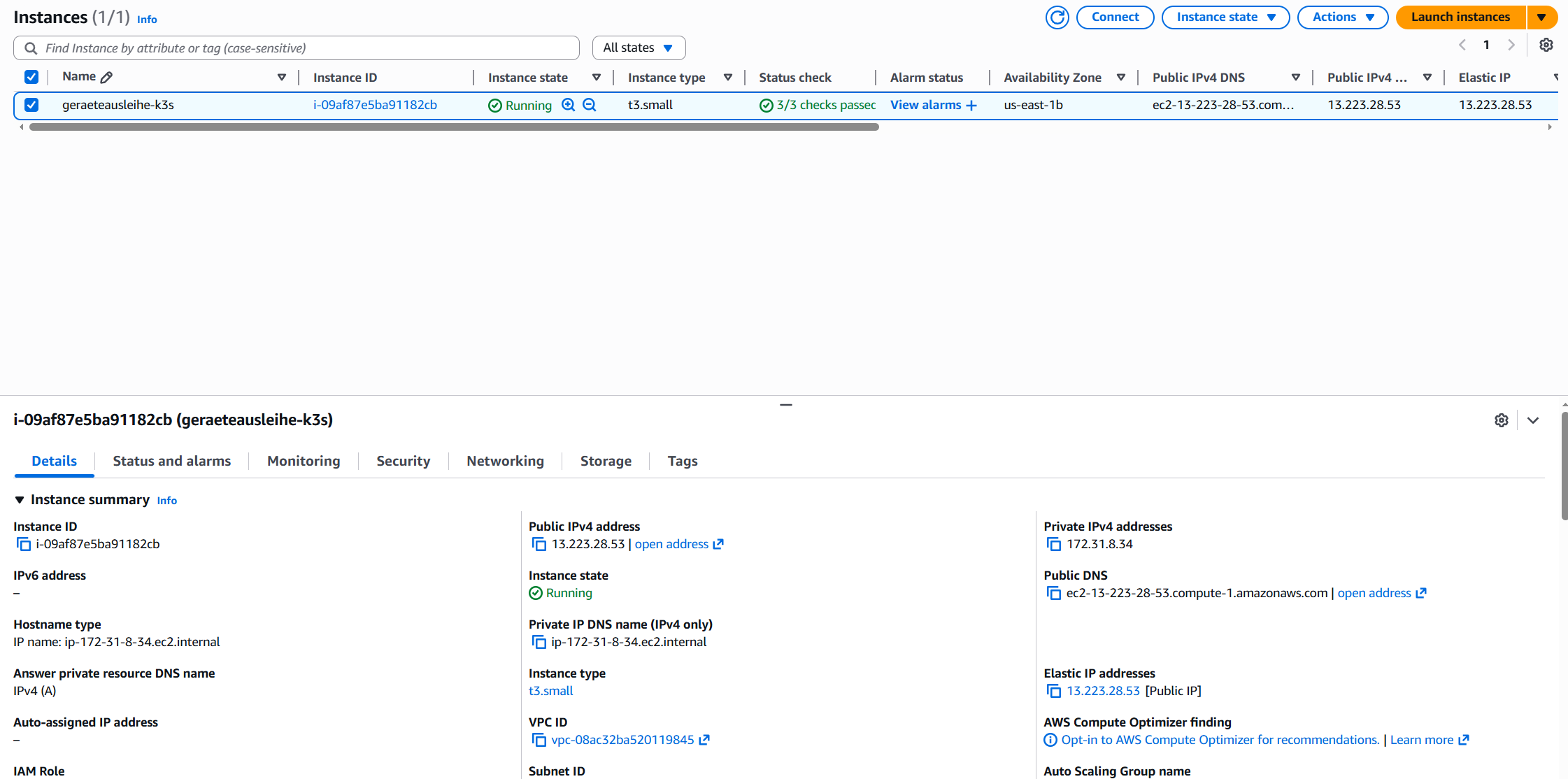
Task: Open VPC link vpc-08ac32ba520119845
Action: (x=622, y=740)
